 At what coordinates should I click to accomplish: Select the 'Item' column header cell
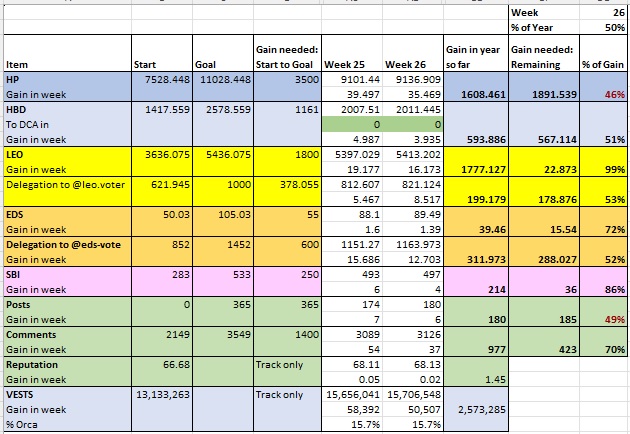(x=68, y=53)
